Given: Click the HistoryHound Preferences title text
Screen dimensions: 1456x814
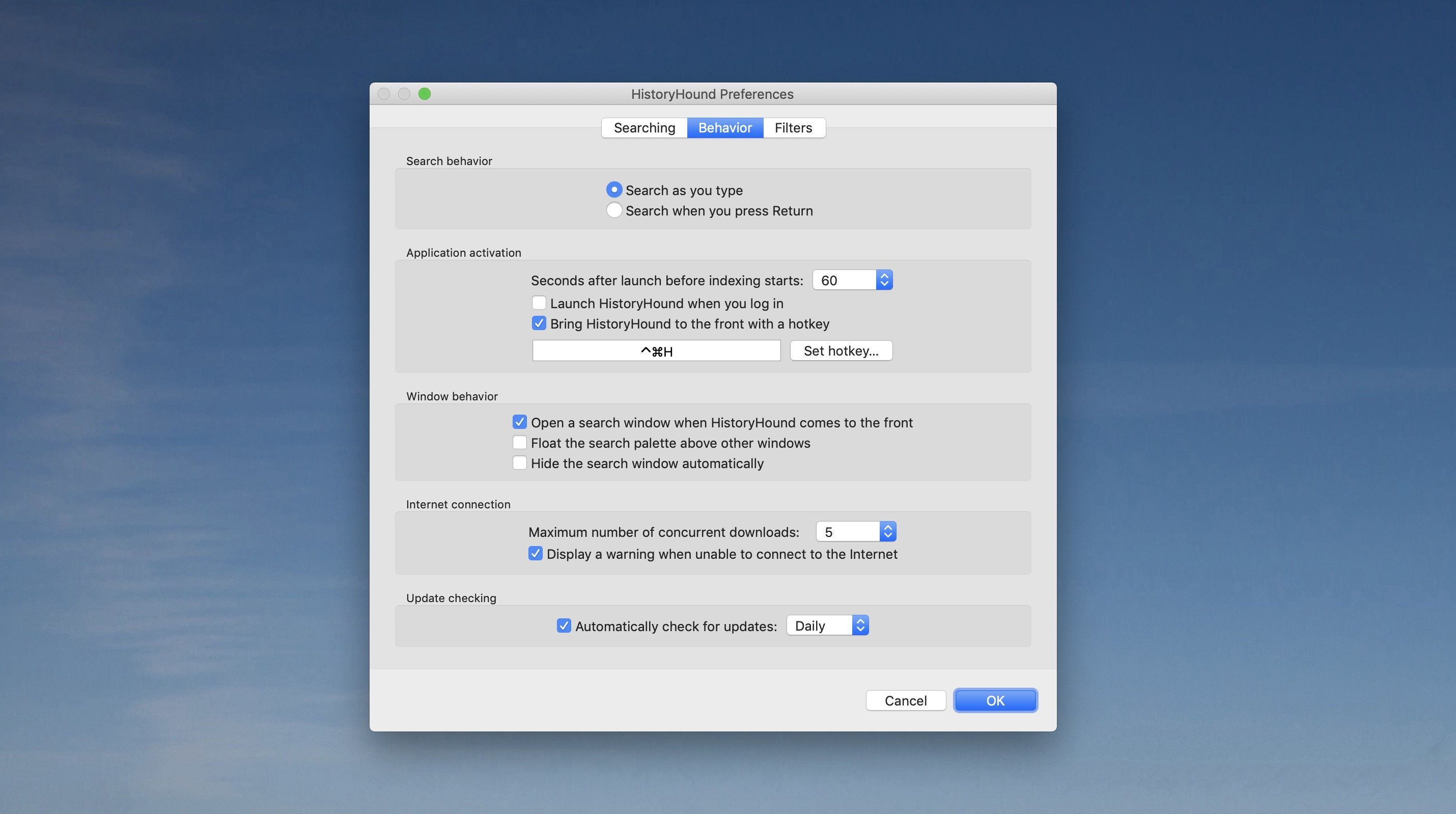Looking at the screenshot, I should click(x=712, y=94).
